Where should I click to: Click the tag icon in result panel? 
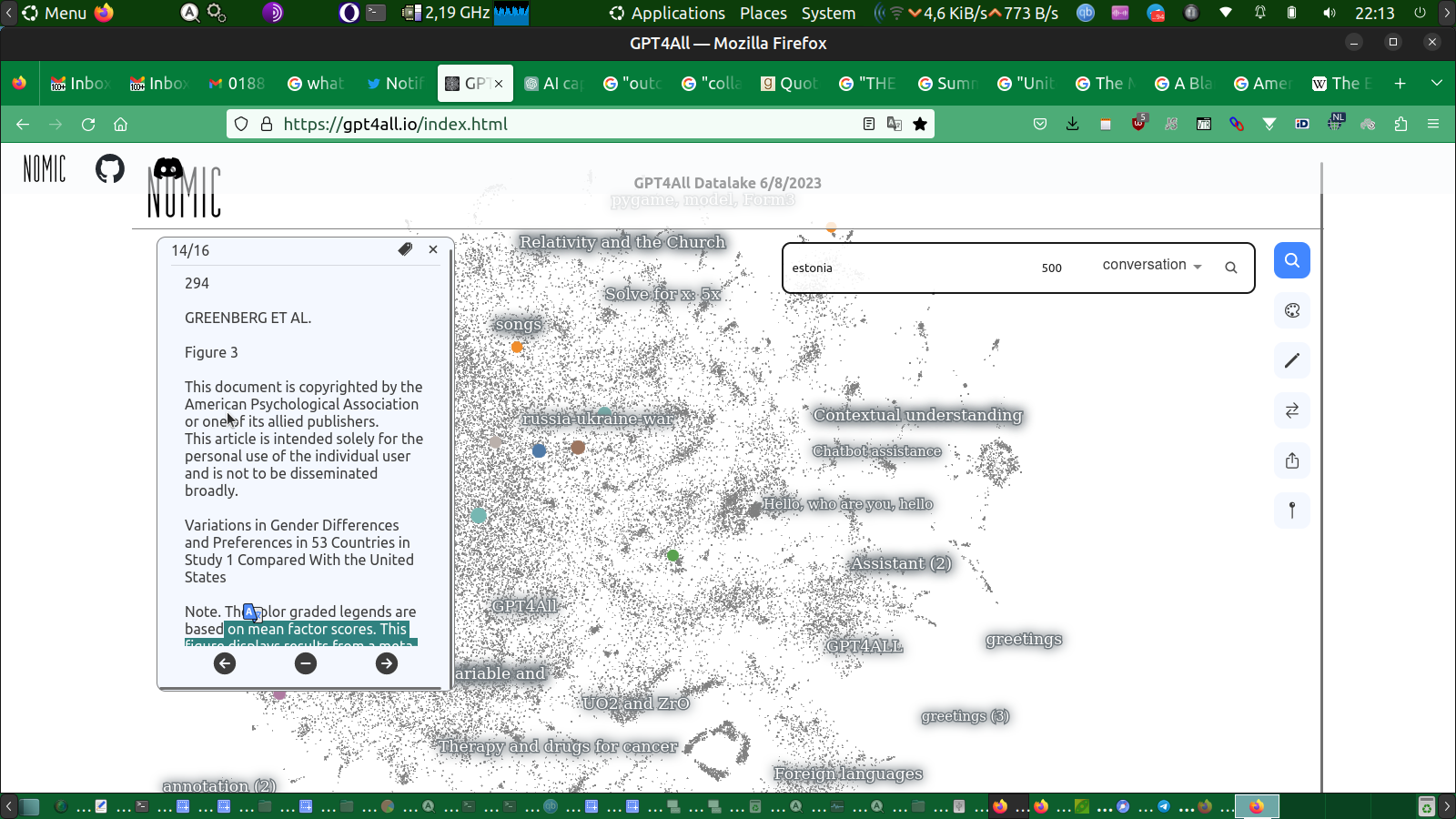point(405,249)
